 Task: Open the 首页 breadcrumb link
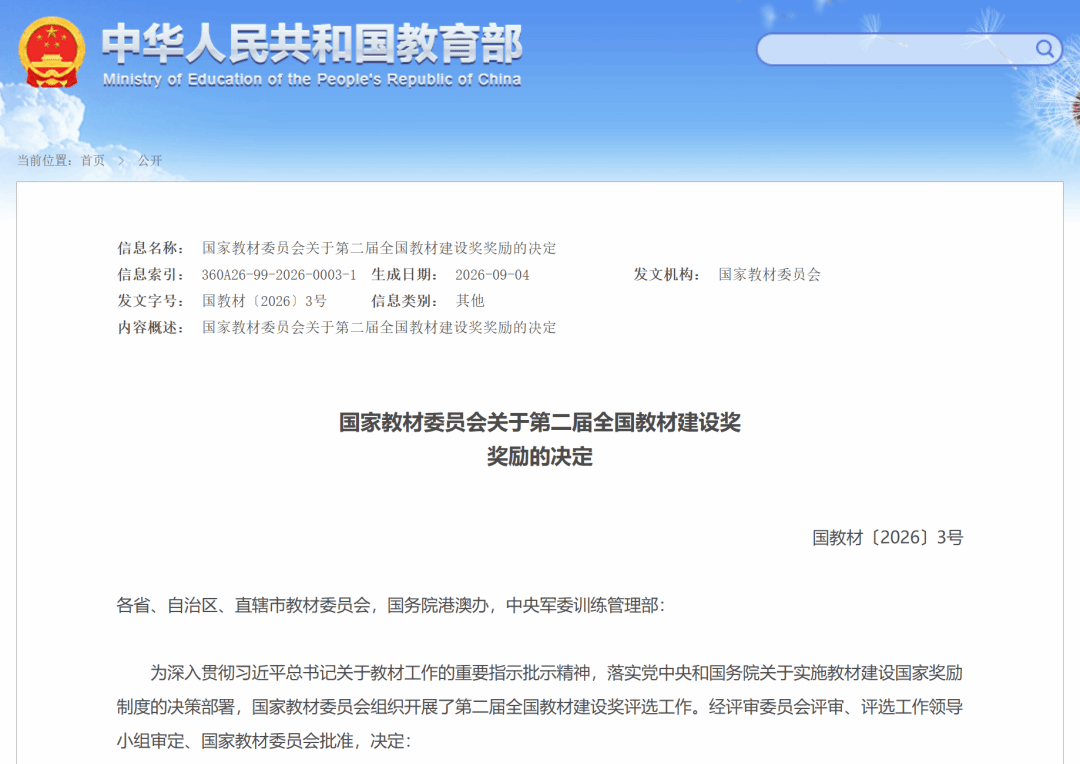[93, 161]
